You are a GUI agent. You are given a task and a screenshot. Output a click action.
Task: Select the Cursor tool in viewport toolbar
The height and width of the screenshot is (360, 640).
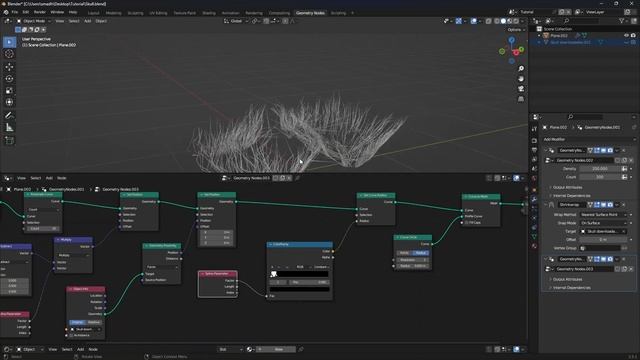9,54
